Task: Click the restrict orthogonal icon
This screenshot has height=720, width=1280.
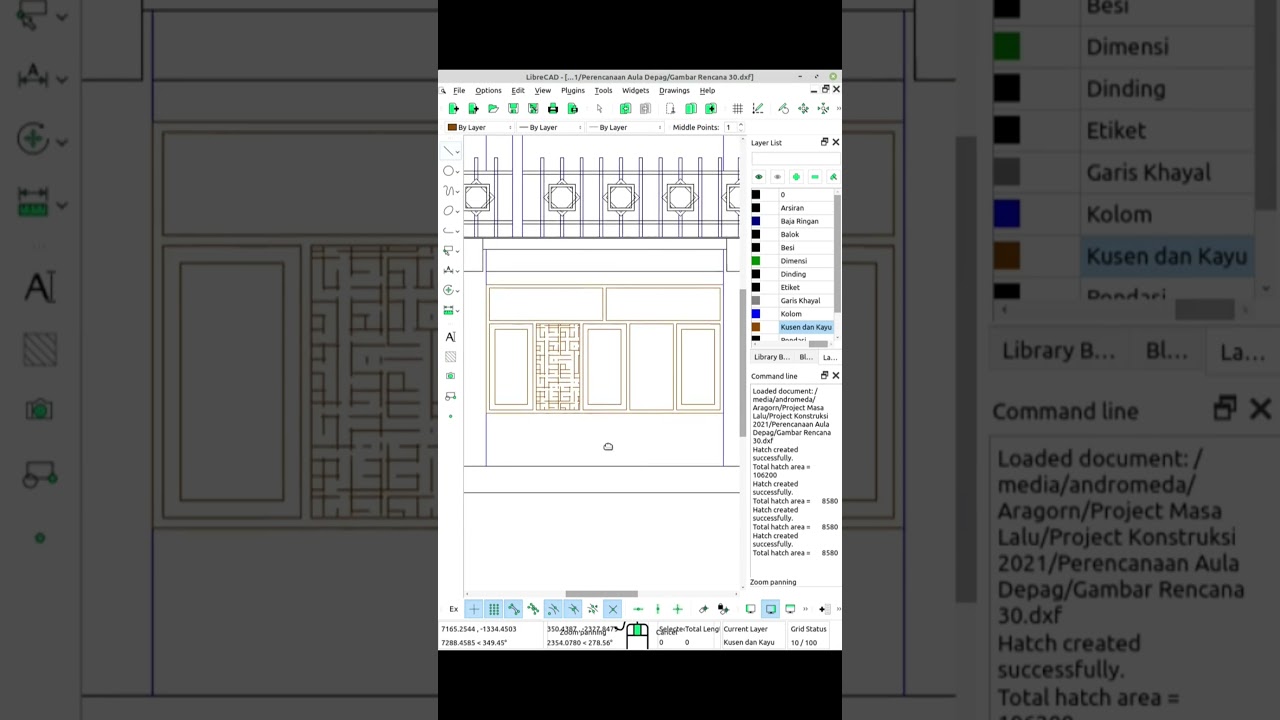Action: point(677,609)
